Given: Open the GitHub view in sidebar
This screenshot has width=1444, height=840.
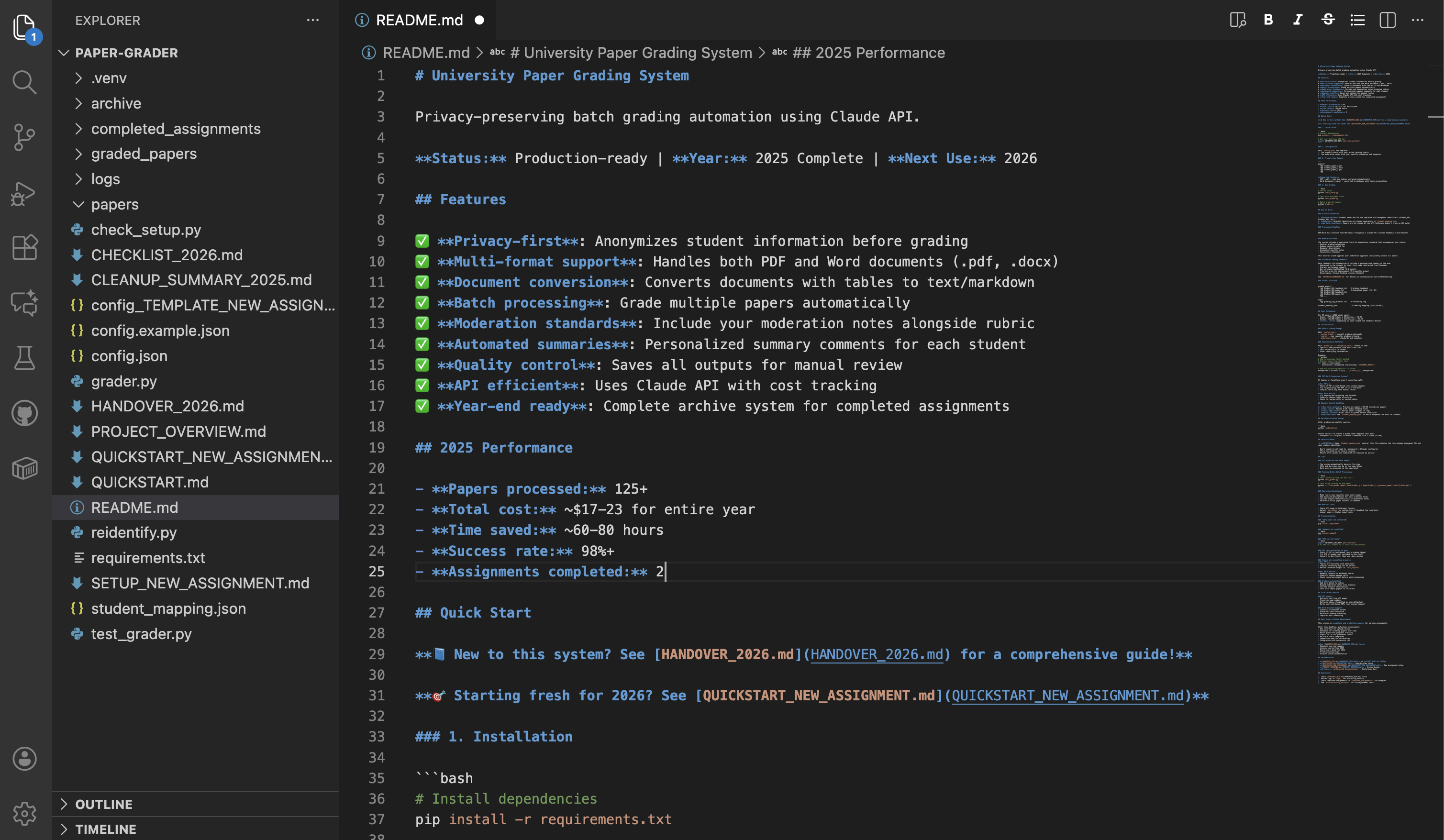Looking at the screenshot, I should click(24, 413).
